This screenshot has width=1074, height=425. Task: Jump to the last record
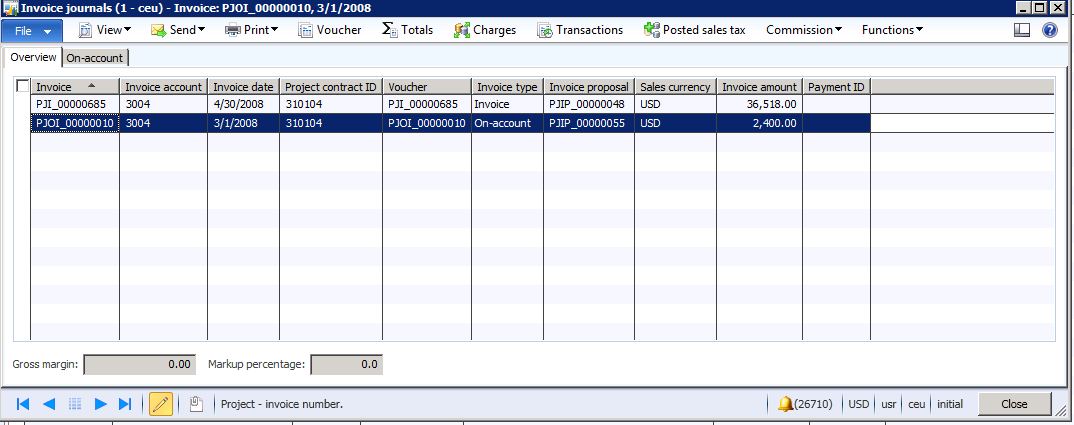point(125,404)
